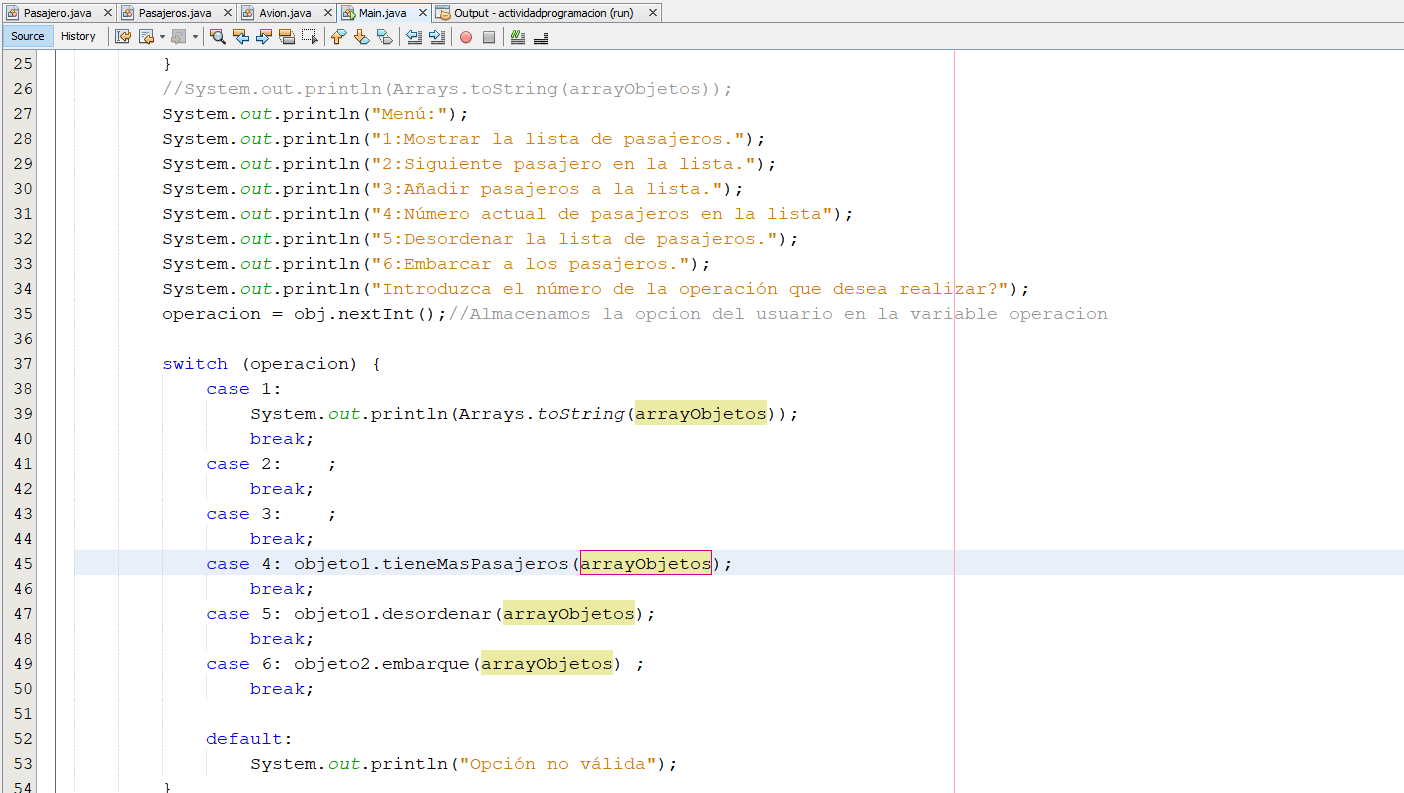Click the Avion.java file icon in tab
This screenshot has height=793, width=1404.
tap(249, 13)
